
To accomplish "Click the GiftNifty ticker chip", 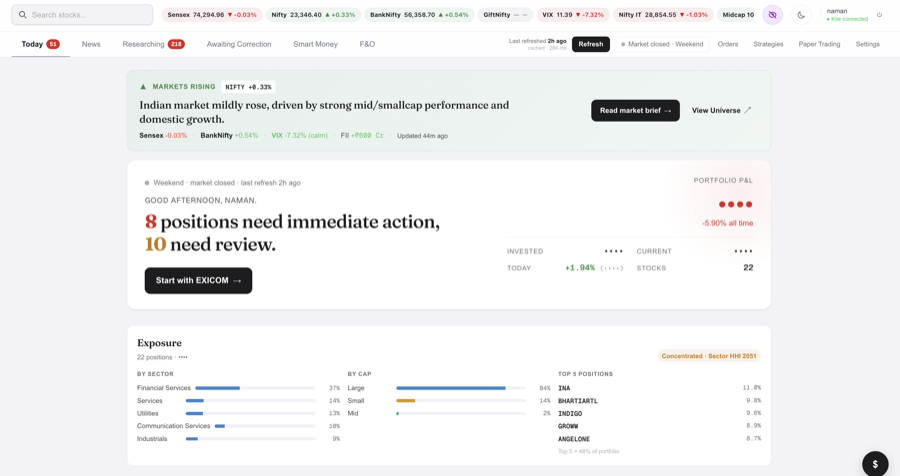I will click(505, 15).
